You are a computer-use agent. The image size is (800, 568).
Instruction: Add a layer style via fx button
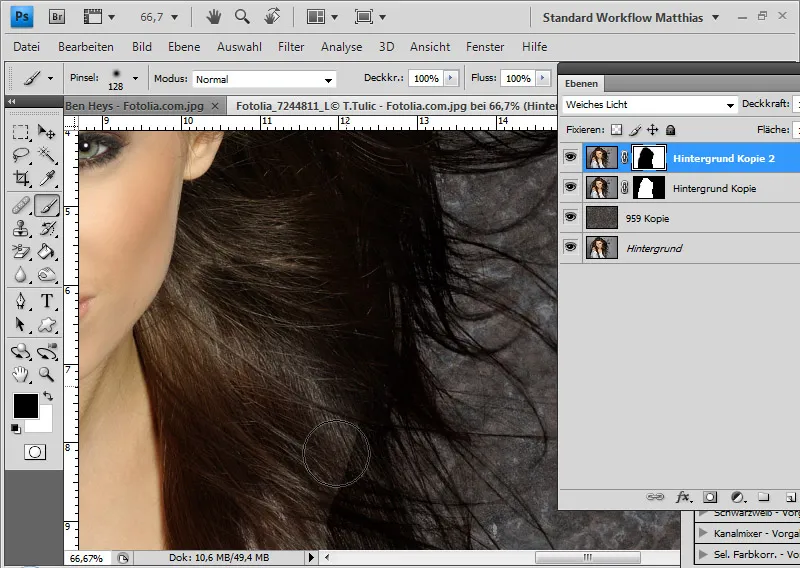point(684,497)
